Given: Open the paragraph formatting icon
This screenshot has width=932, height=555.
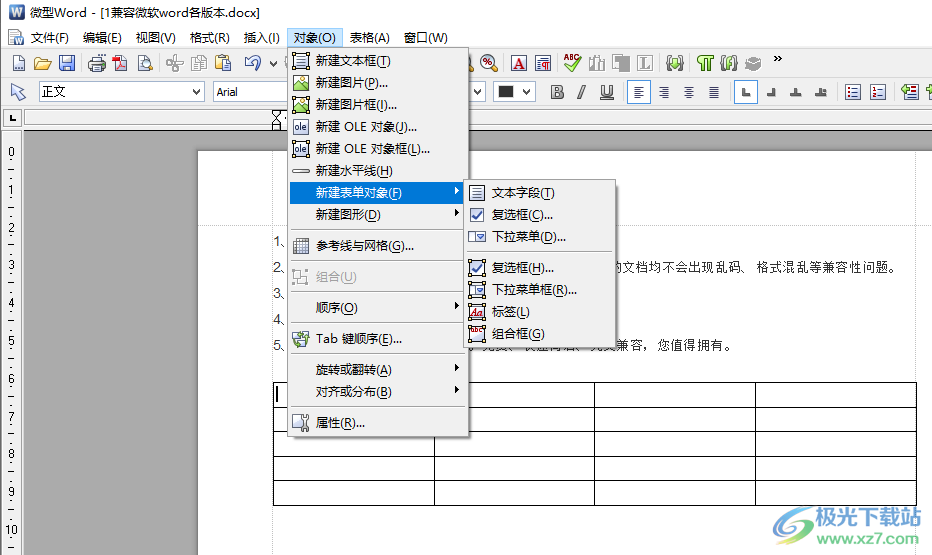Looking at the screenshot, I should [x=543, y=63].
